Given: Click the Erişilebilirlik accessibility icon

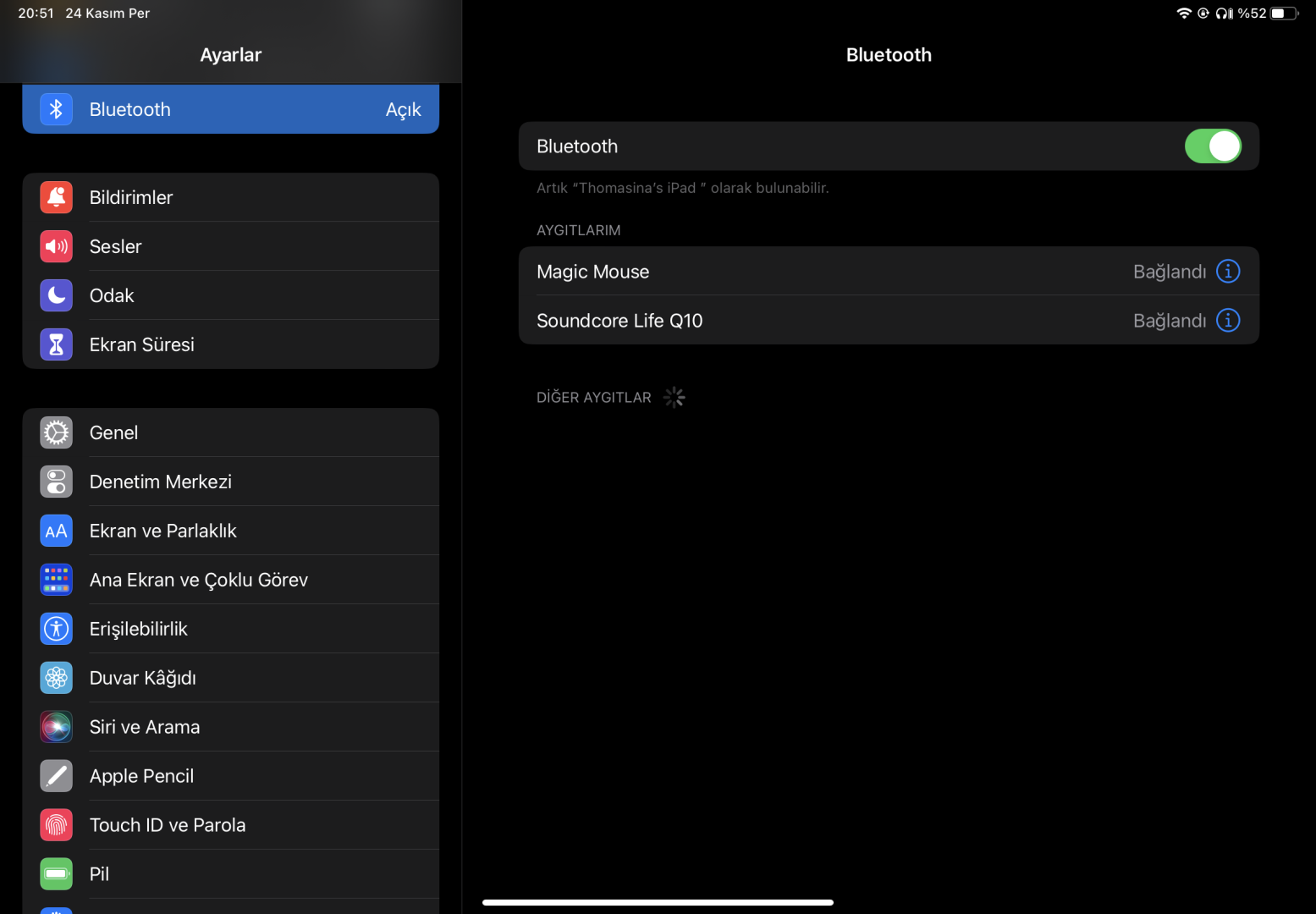Looking at the screenshot, I should [57, 629].
